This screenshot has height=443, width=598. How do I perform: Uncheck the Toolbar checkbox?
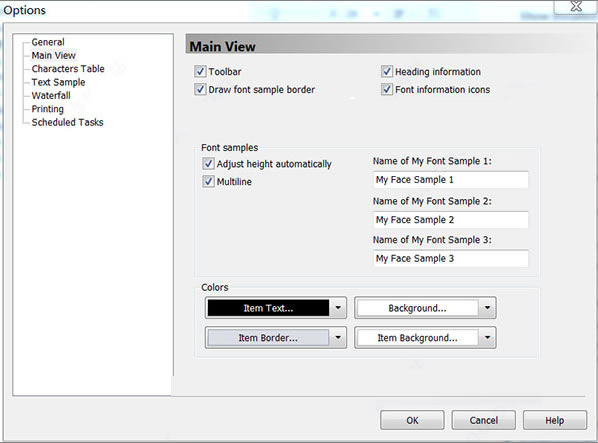[200, 71]
